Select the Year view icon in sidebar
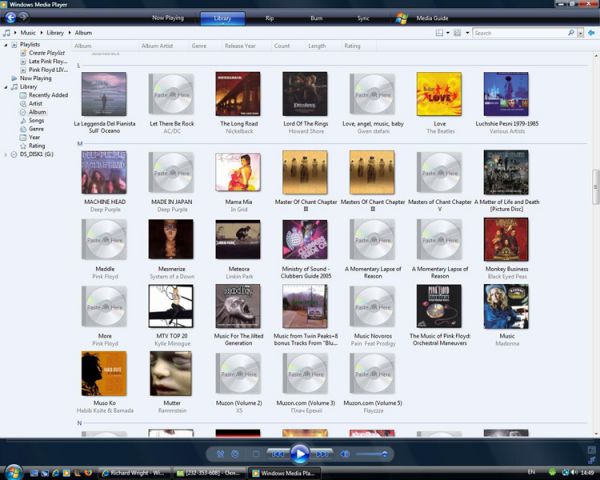Viewport: 600px width, 480px height. pos(23,137)
